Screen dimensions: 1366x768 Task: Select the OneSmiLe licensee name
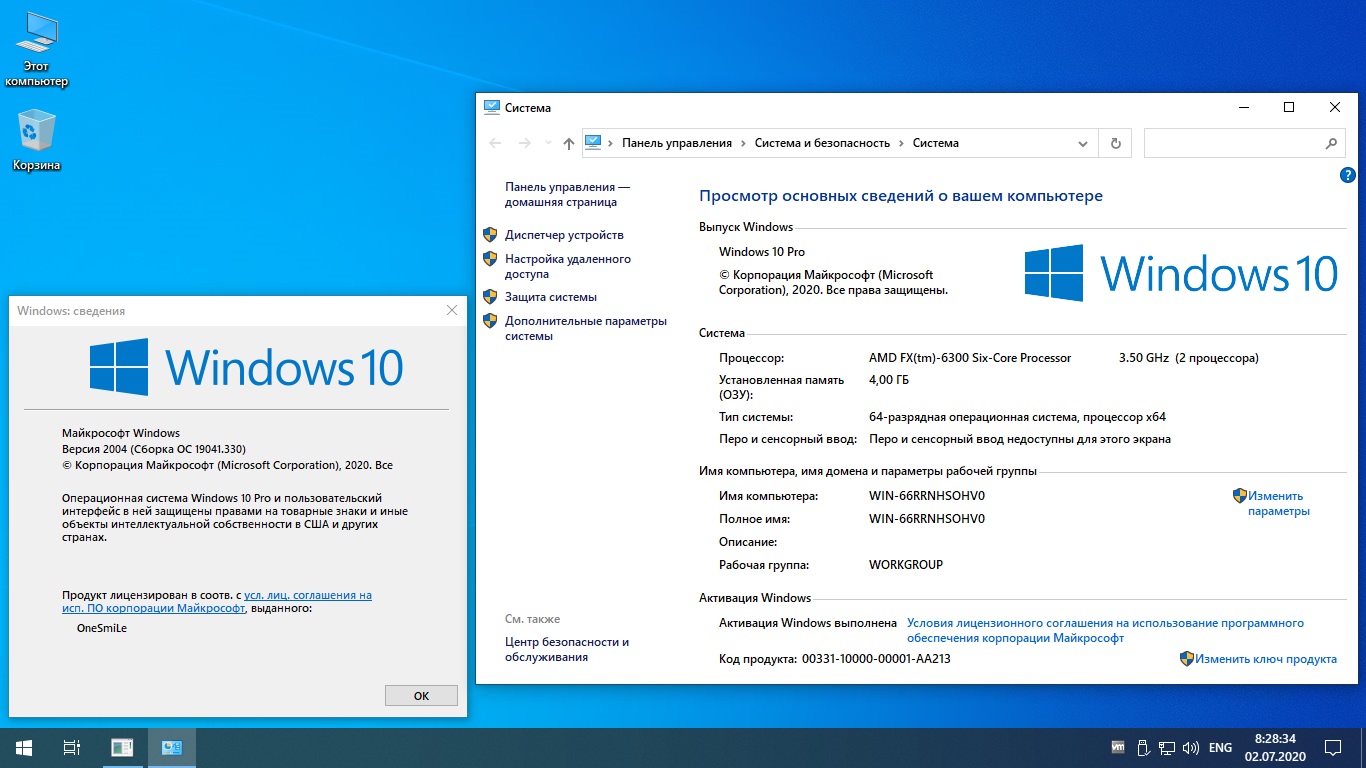(102, 628)
